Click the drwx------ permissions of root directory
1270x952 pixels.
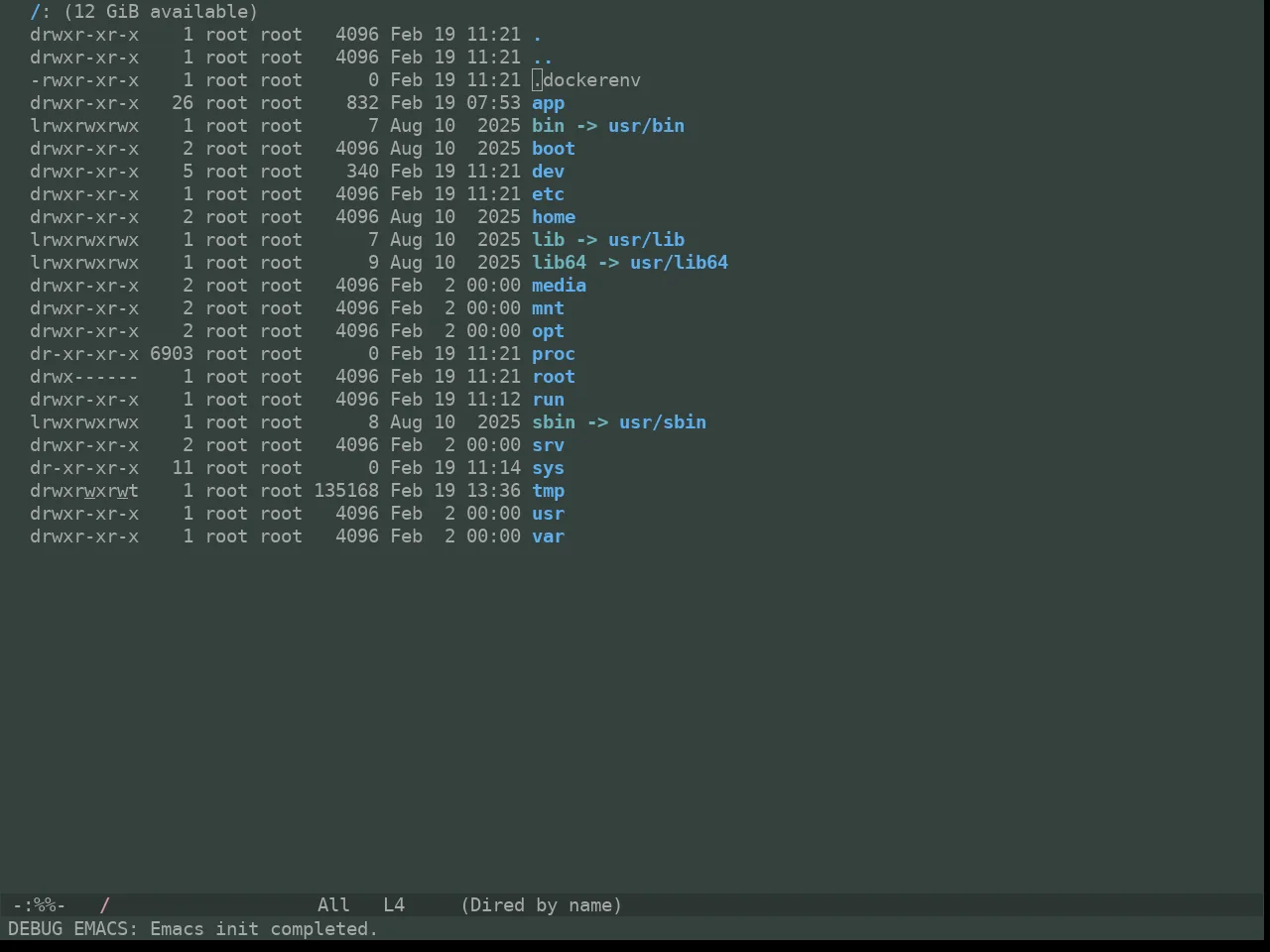84,377
